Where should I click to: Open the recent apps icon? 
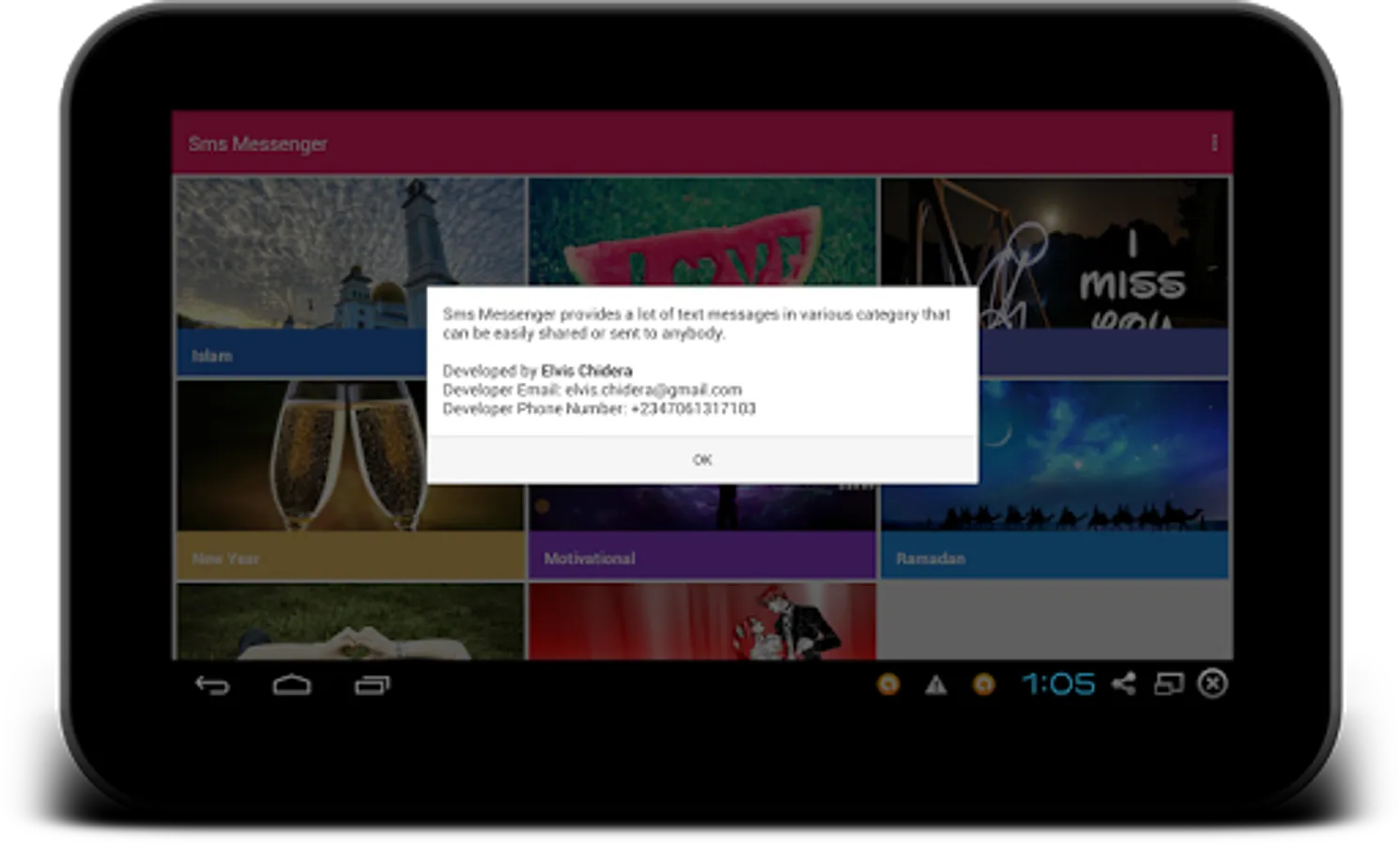372,685
